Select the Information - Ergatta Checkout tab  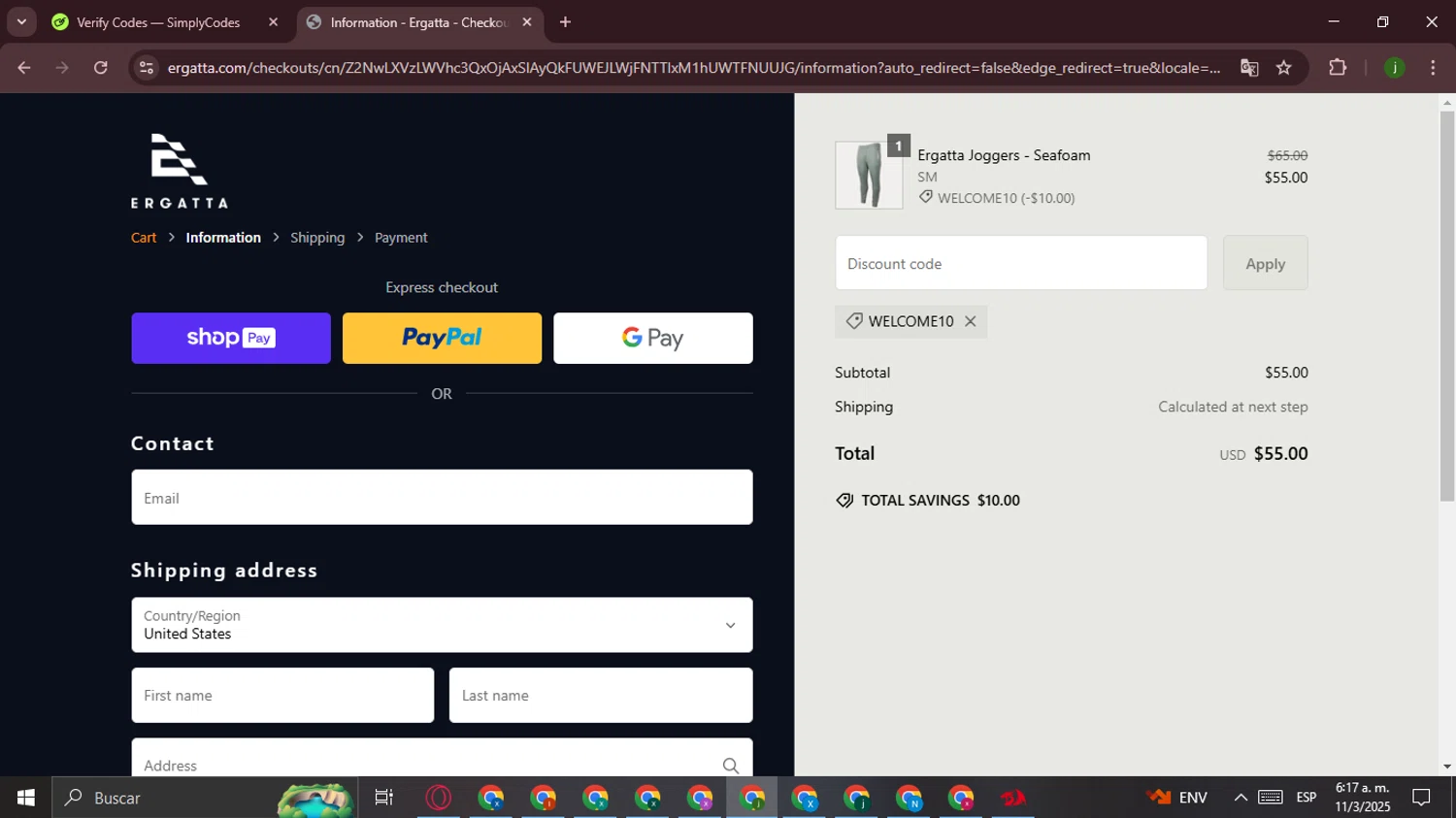tap(420, 22)
